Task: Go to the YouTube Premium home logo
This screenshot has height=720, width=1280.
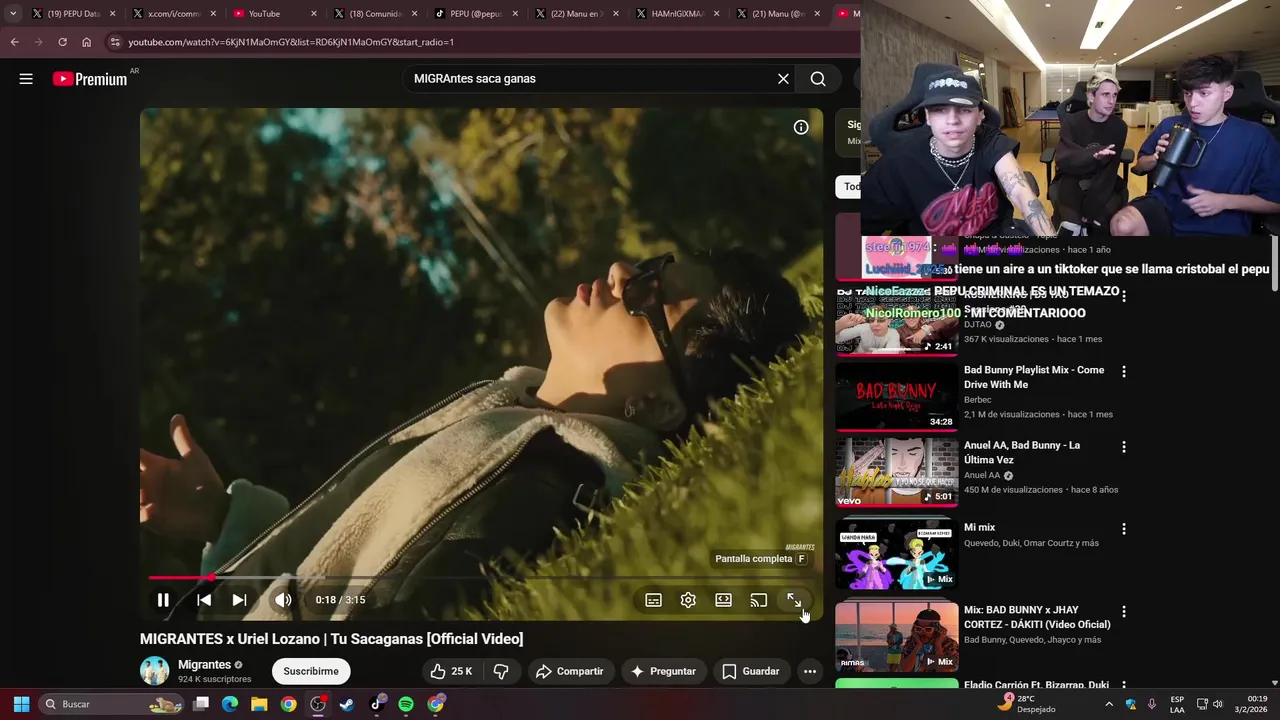Action: [x=90, y=79]
